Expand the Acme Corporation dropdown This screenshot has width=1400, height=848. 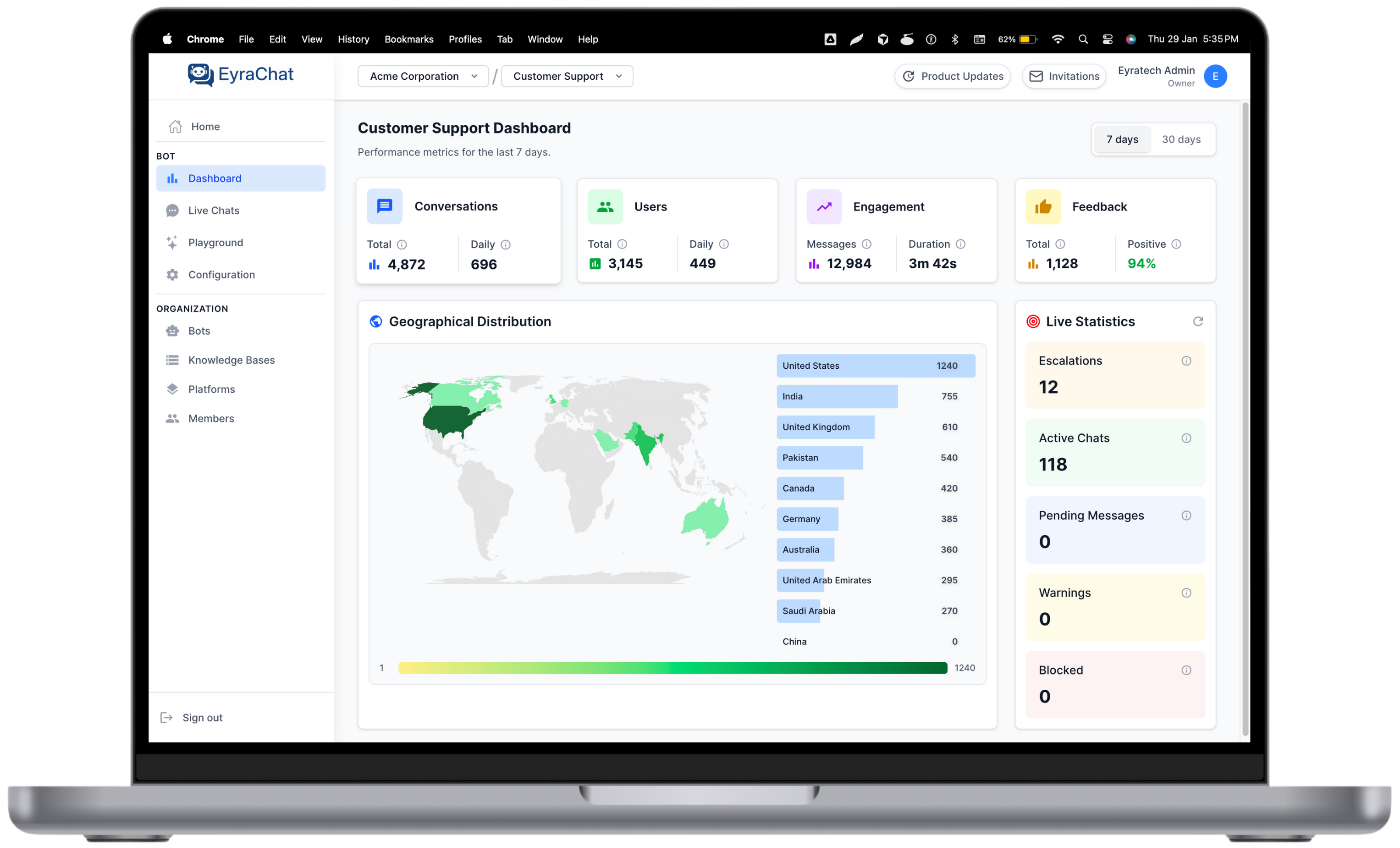(x=423, y=76)
